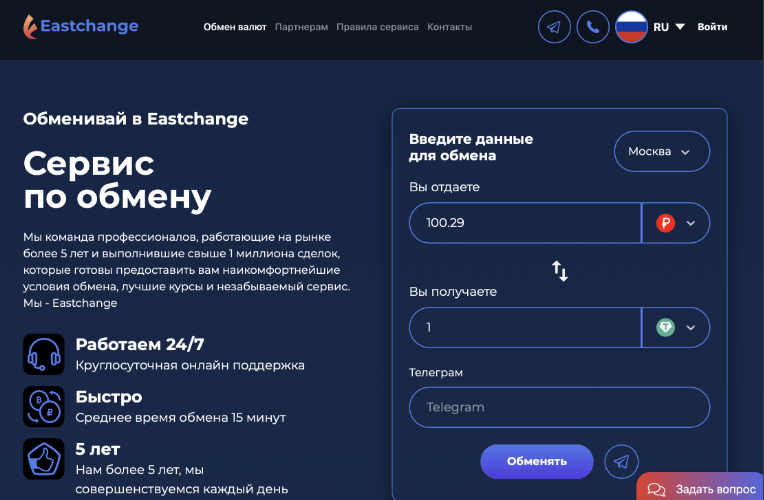Click the phone call icon in header
The height and width of the screenshot is (500, 764).
pos(592,27)
